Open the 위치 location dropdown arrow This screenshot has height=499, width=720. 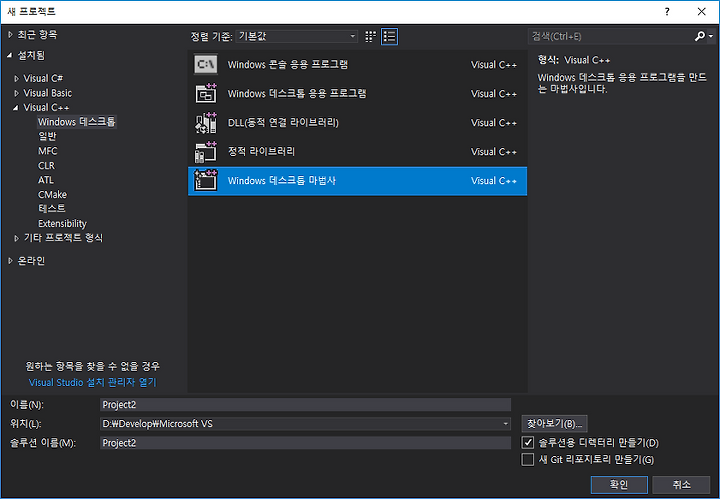pos(505,424)
